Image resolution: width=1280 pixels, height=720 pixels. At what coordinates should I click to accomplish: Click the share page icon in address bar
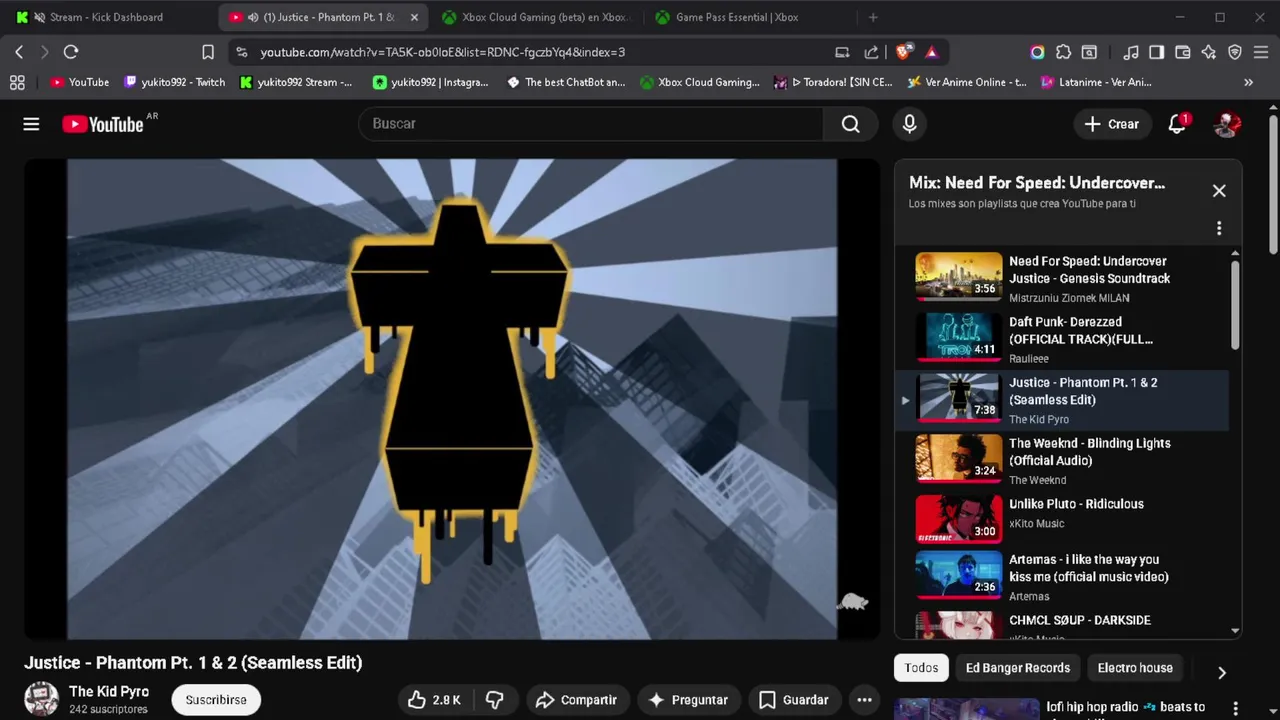tap(871, 52)
